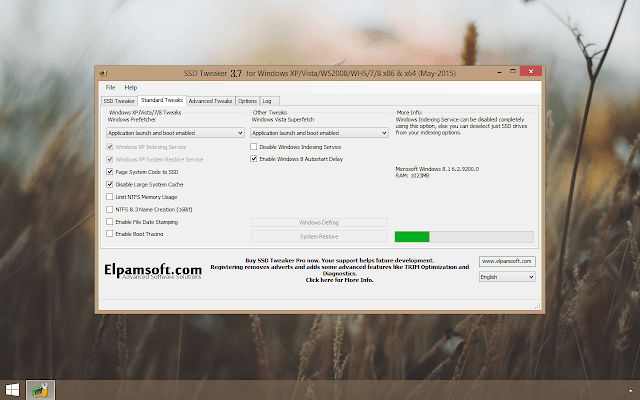The height and width of the screenshot is (400, 640).
Task: Expand the Windows Vista Superfetch dropdown
Action: click(x=319, y=133)
